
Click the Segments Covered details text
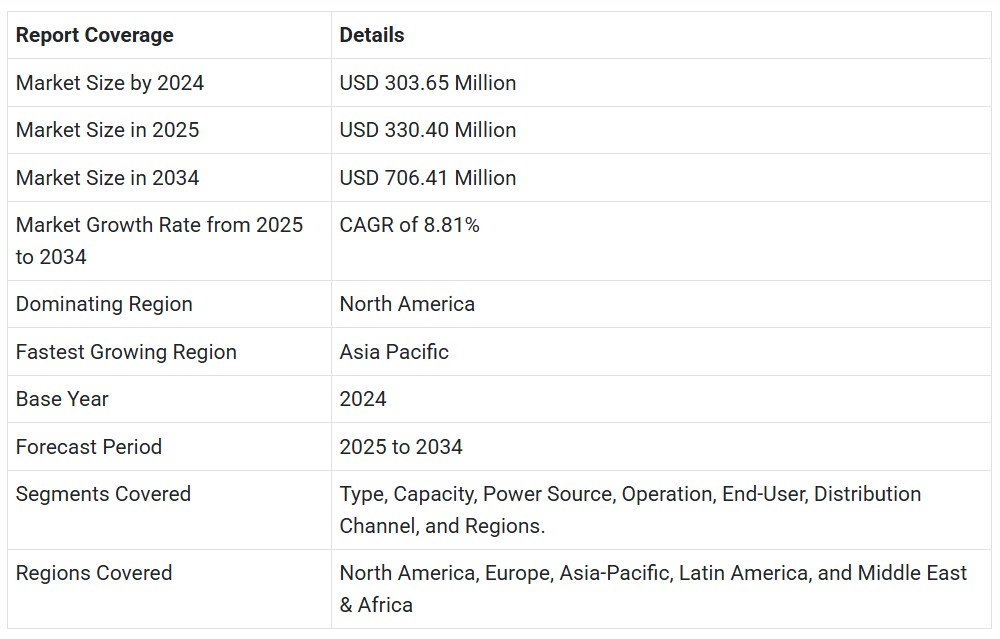point(630,510)
